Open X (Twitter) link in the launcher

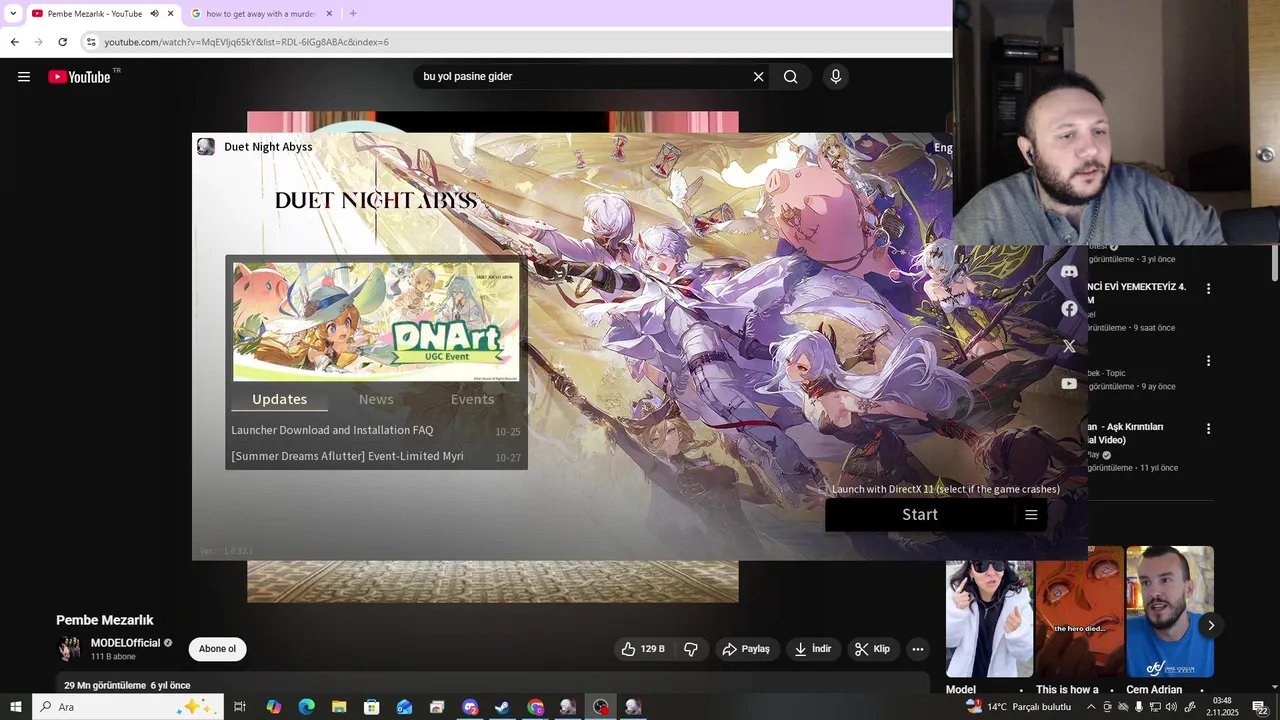1069,346
